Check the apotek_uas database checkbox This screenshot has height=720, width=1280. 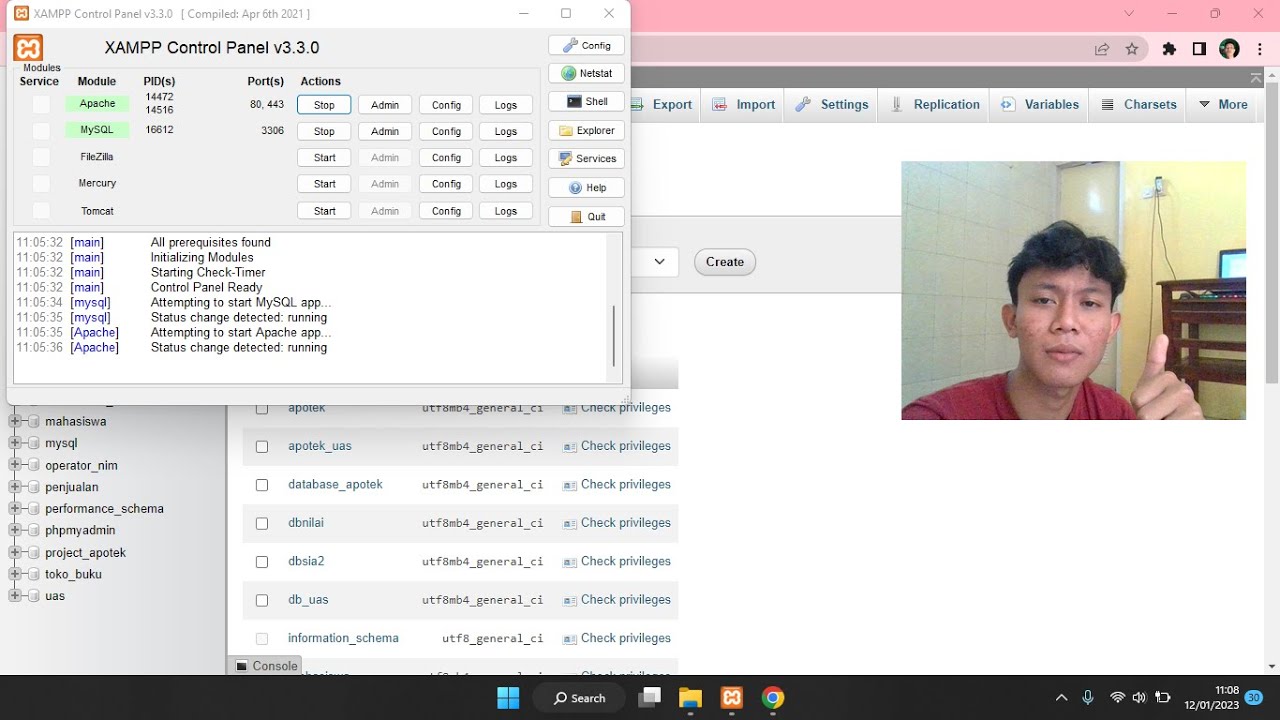click(262, 447)
